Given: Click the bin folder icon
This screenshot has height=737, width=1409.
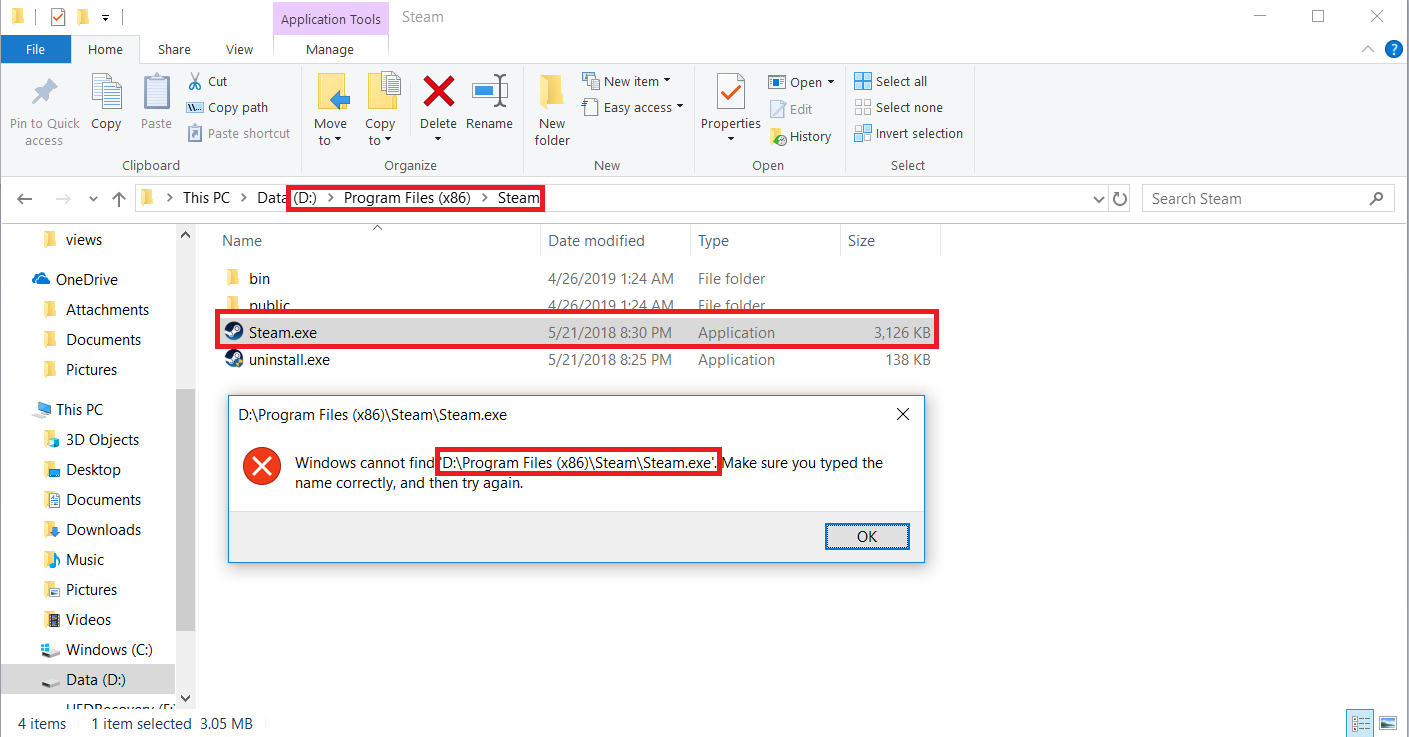Looking at the screenshot, I should tap(234, 278).
